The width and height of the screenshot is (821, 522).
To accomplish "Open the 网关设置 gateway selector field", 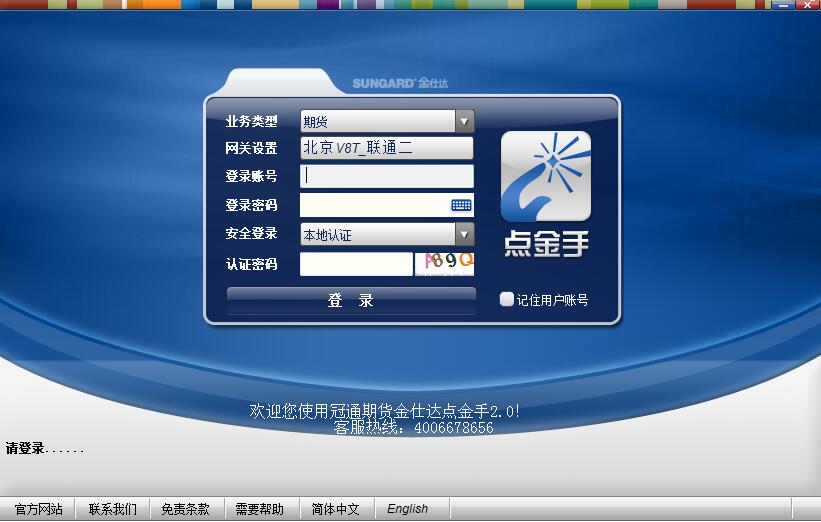I will tap(387, 148).
